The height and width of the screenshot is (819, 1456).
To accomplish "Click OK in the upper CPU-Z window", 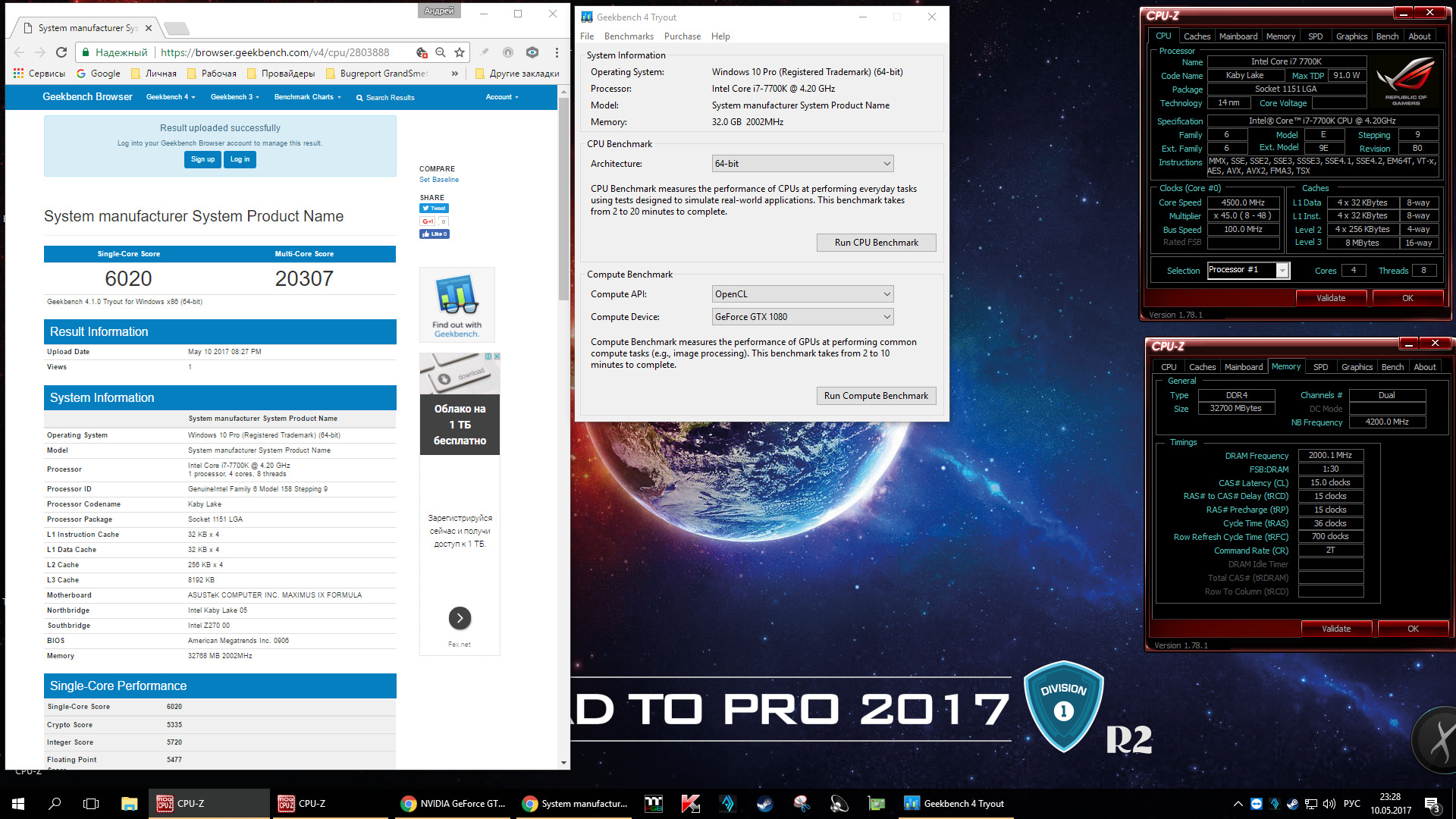I will 1407,298.
